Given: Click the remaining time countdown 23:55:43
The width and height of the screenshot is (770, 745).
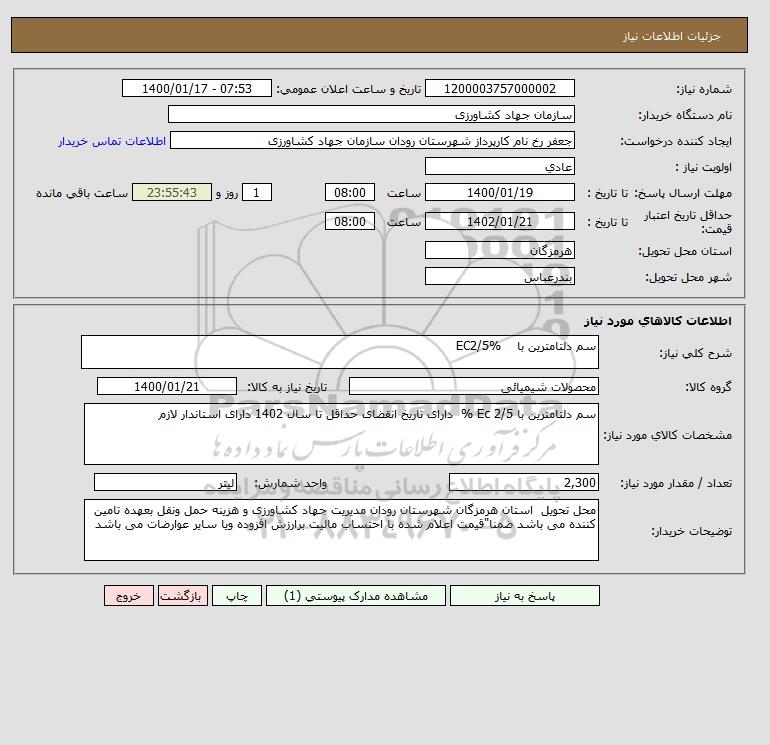Looking at the screenshot, I should pyautogui.click(x=172, y=193).
